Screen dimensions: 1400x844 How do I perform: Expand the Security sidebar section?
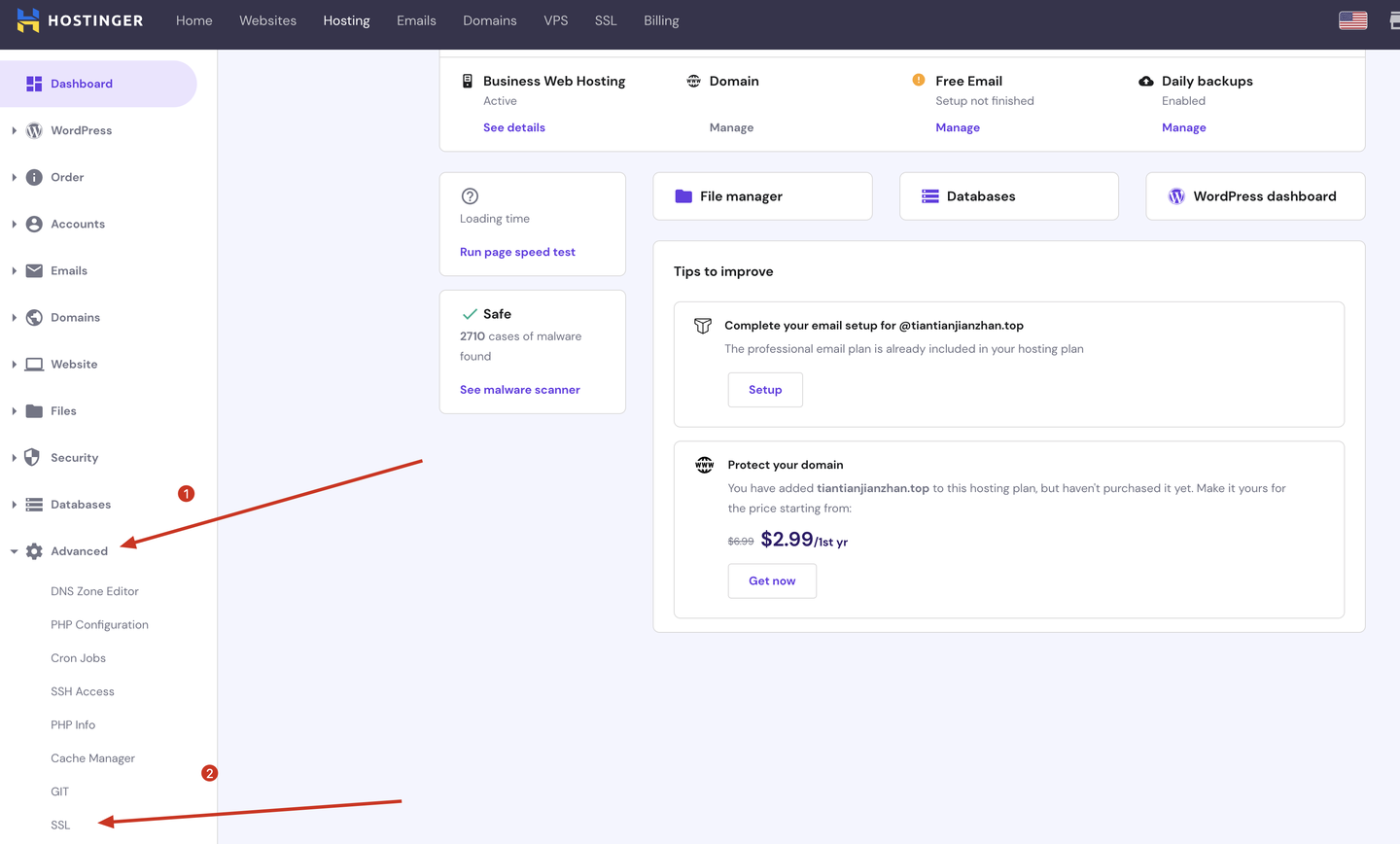point(14,457)
